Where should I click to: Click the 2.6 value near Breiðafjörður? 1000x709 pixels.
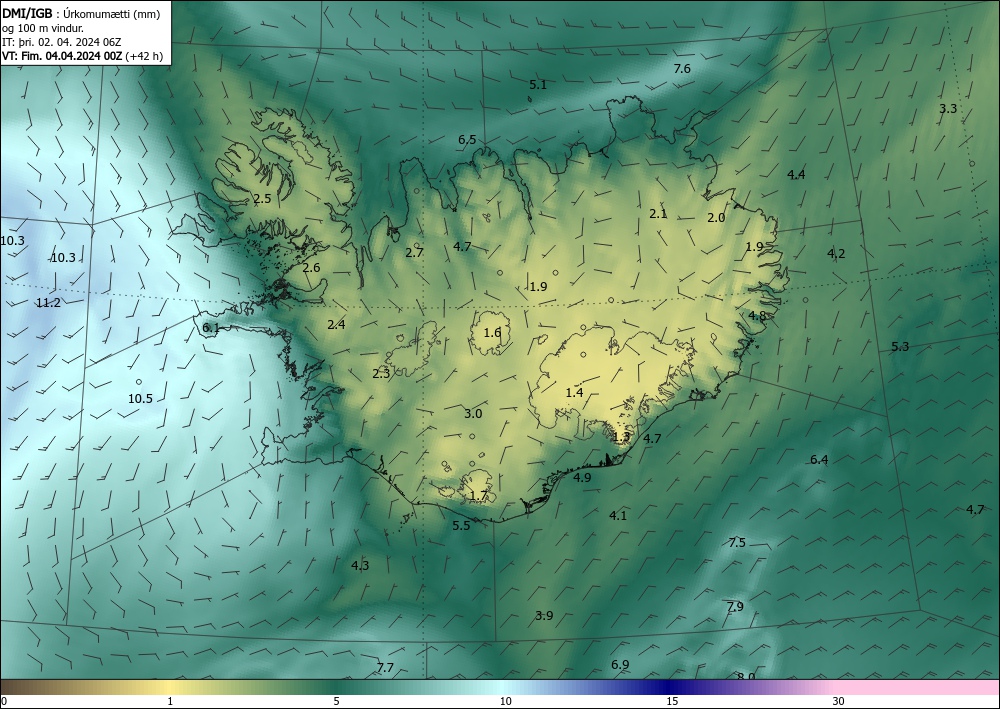click(x=311, y=268)
